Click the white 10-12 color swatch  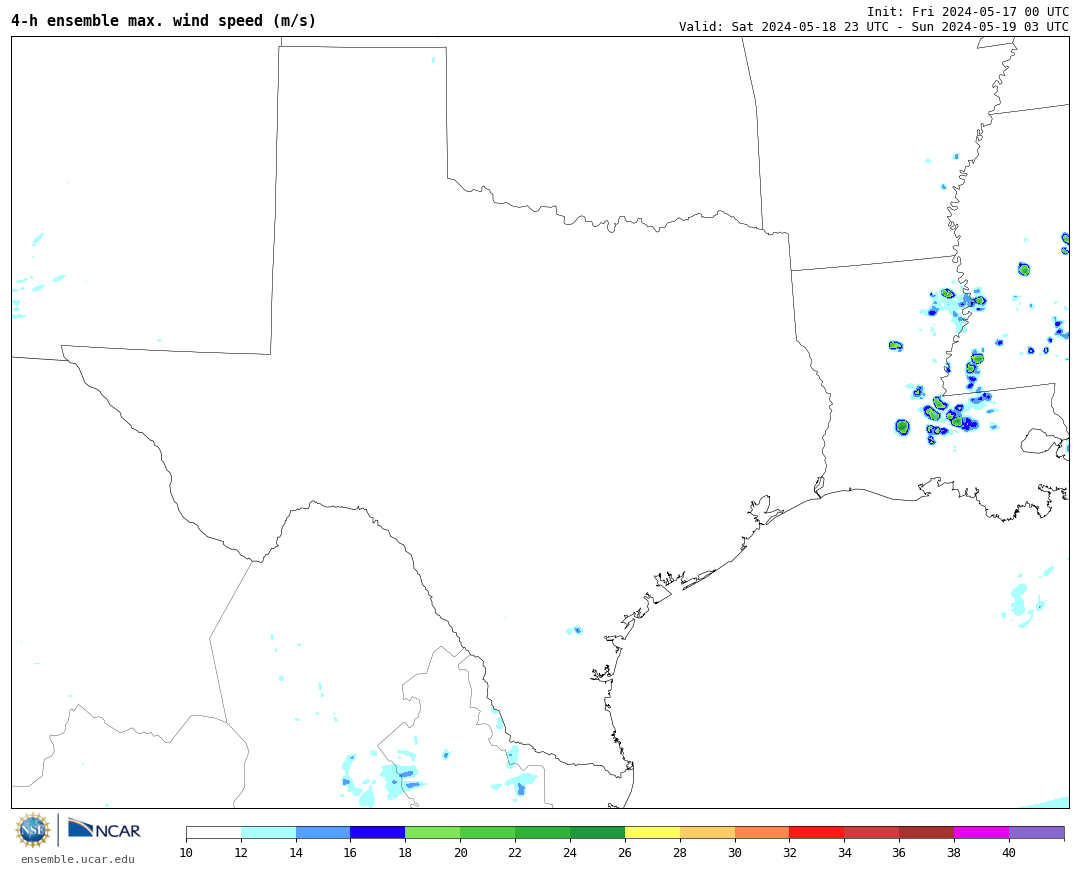[x=214, y=832]
